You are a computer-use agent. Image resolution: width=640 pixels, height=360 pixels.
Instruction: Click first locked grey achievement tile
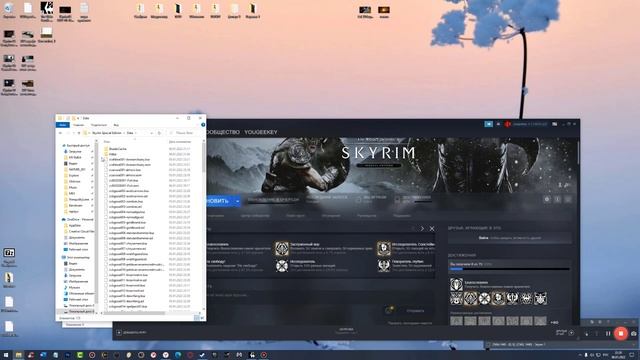456,321
